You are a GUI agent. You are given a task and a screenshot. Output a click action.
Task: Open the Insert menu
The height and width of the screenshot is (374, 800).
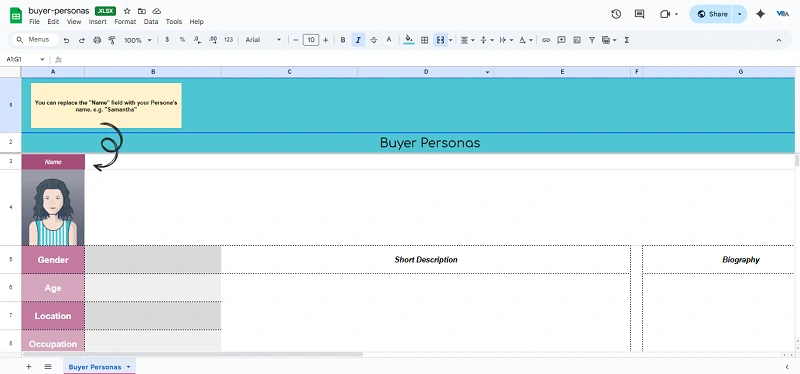tap(97, 21)
